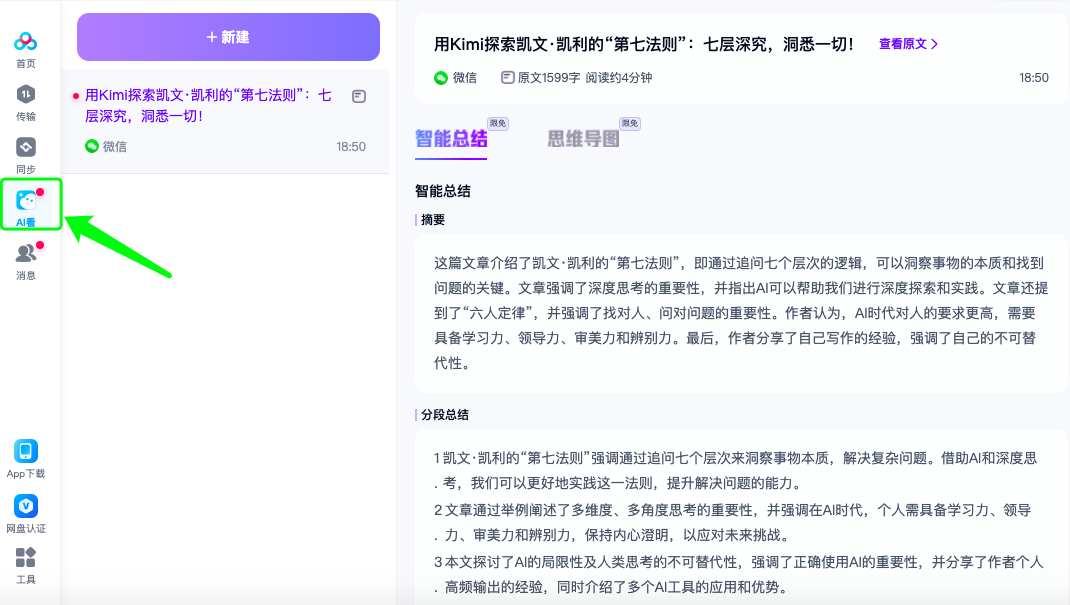
Task: Click the 限免 badge on 智能总结
Action: point(498,123)
